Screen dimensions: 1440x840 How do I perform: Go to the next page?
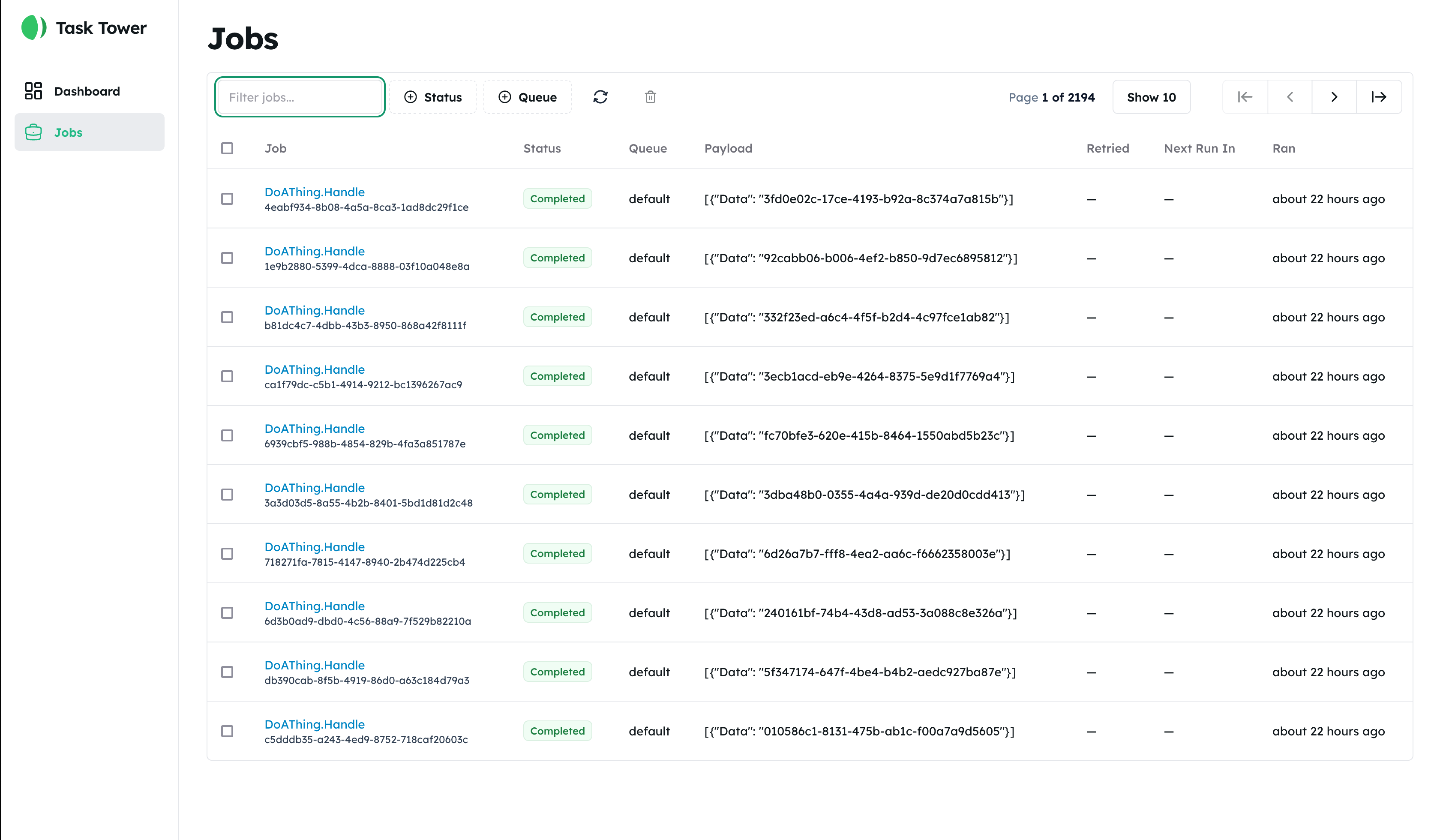(1334, 97)
